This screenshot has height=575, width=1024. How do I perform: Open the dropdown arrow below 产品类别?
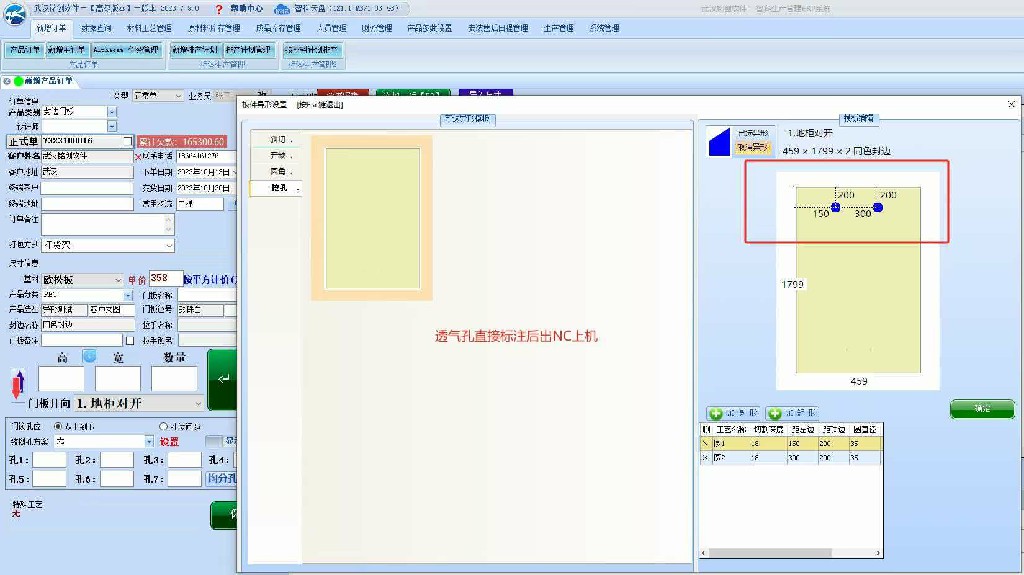(x=112, y=126)
